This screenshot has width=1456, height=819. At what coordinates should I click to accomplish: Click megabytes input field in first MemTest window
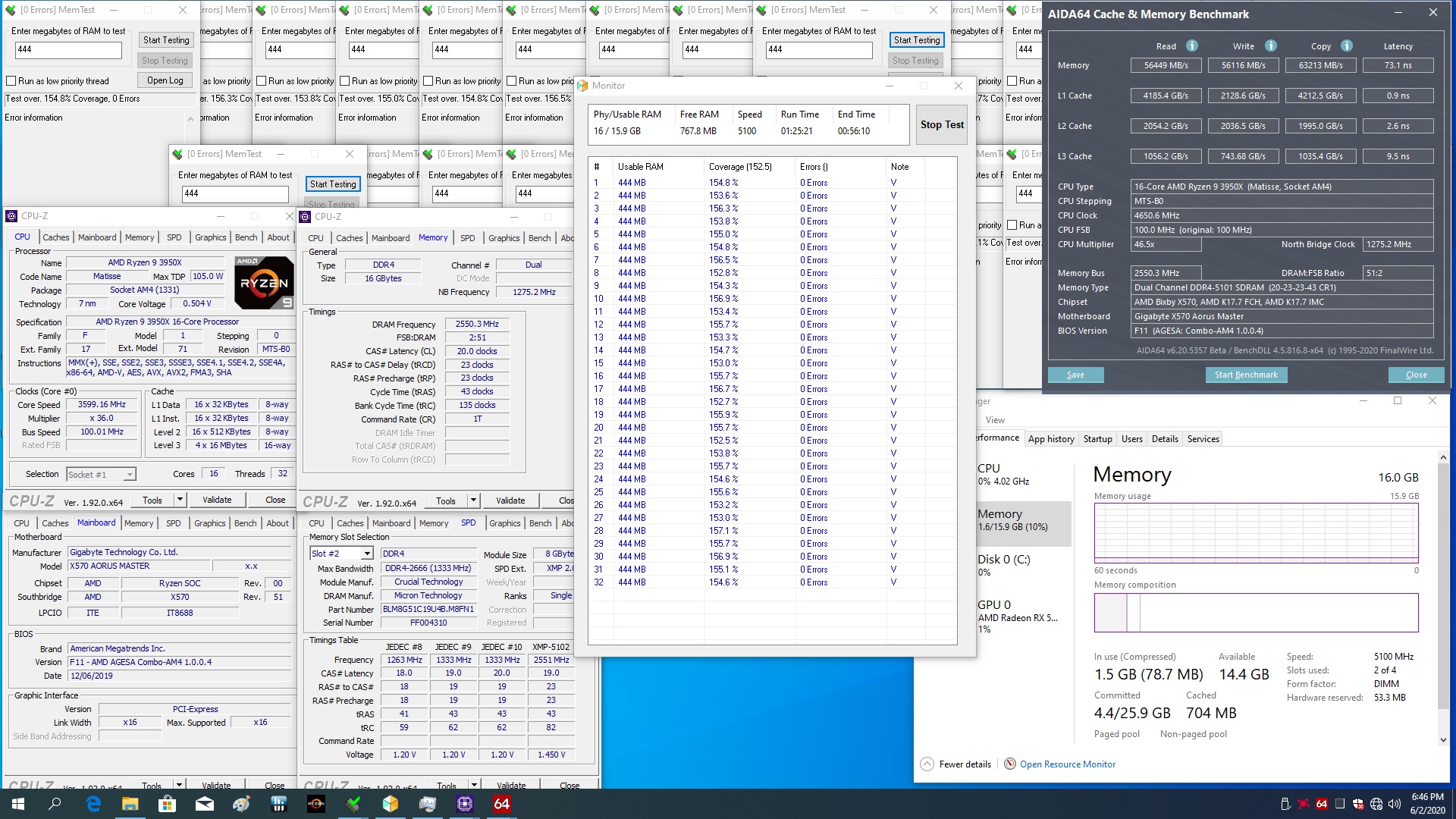click(68, 49)
